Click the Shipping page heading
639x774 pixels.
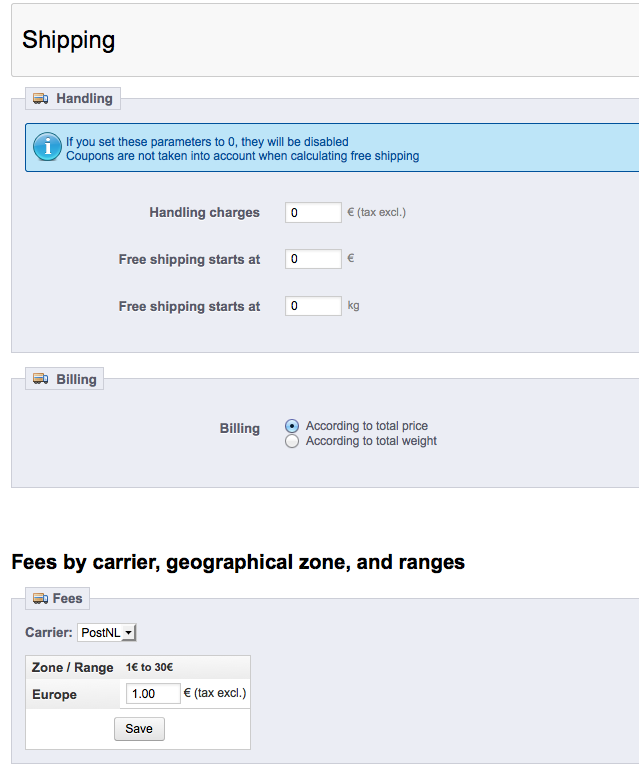[69, 40]
